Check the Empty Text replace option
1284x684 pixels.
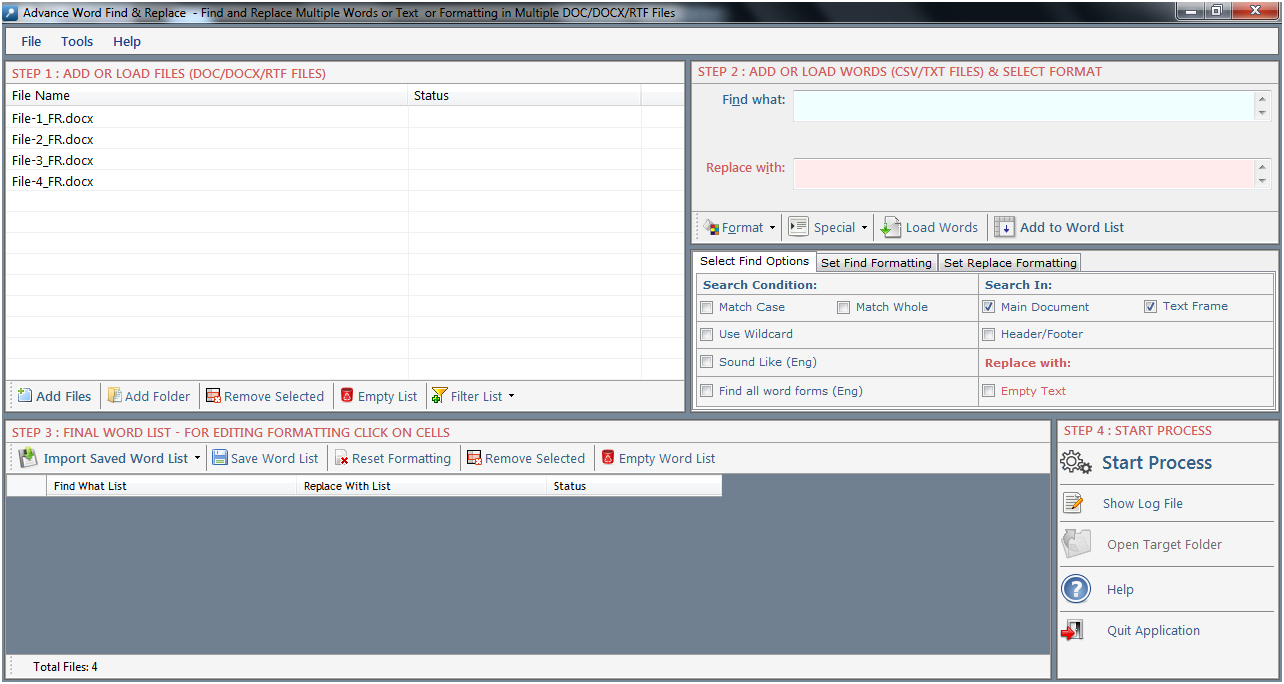pos(989,391)
